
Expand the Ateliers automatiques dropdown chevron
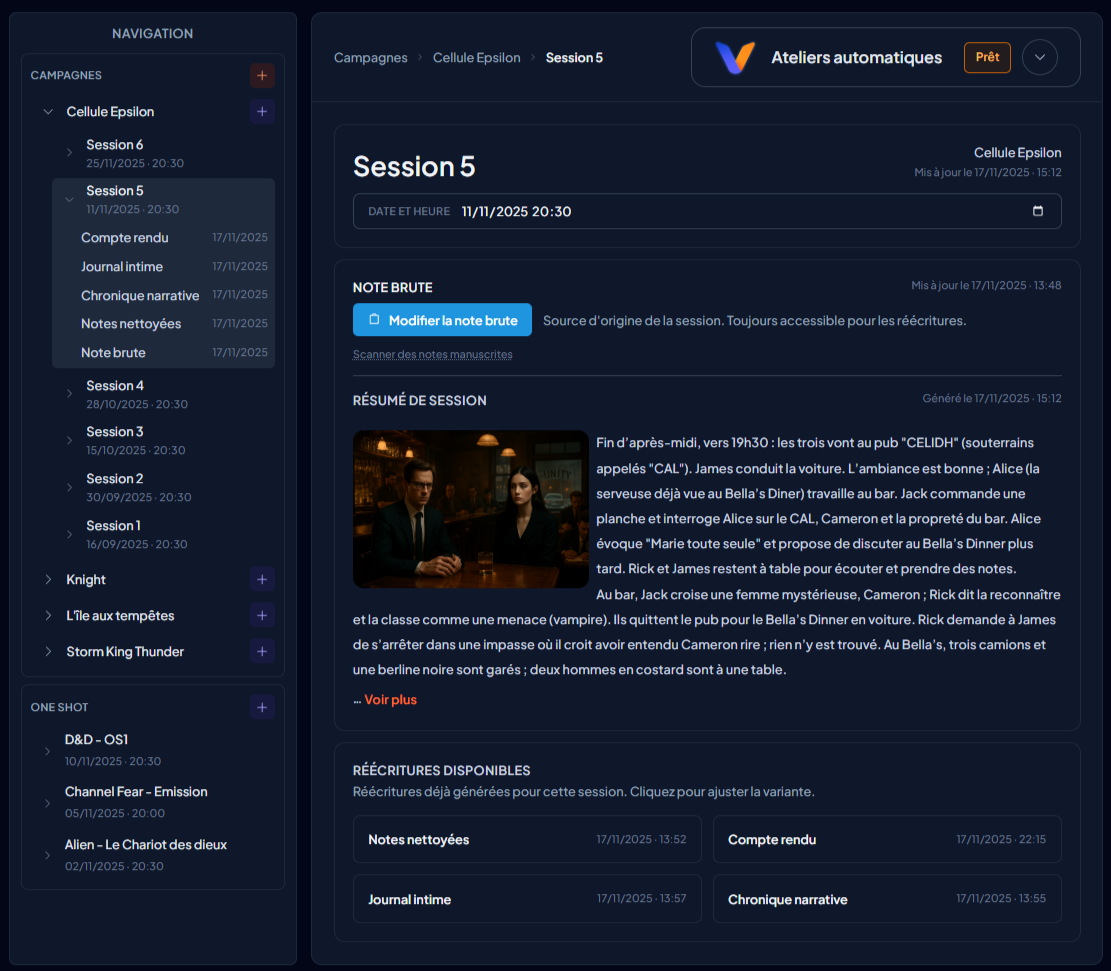click(x=1039, y=57)
